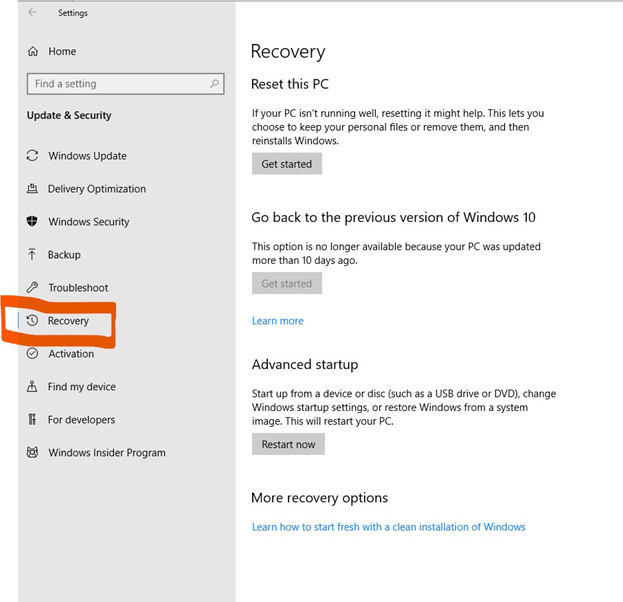
Task: Click the Settings window title text
Action: click(73, 13)
